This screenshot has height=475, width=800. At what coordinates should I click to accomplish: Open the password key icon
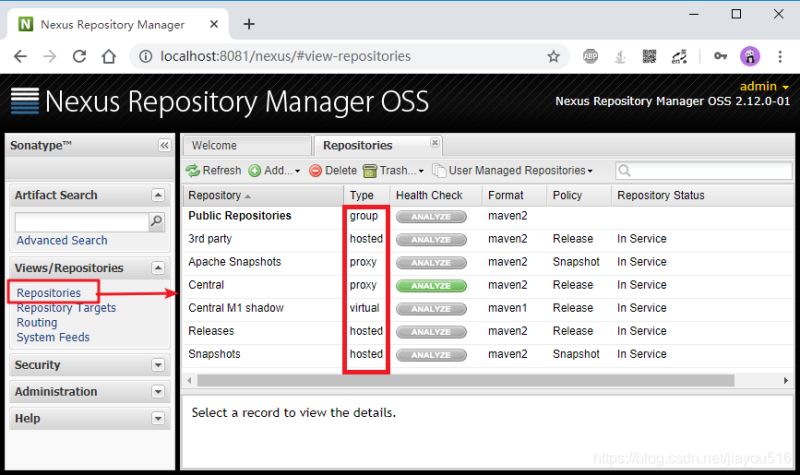[x=720, y=56]
